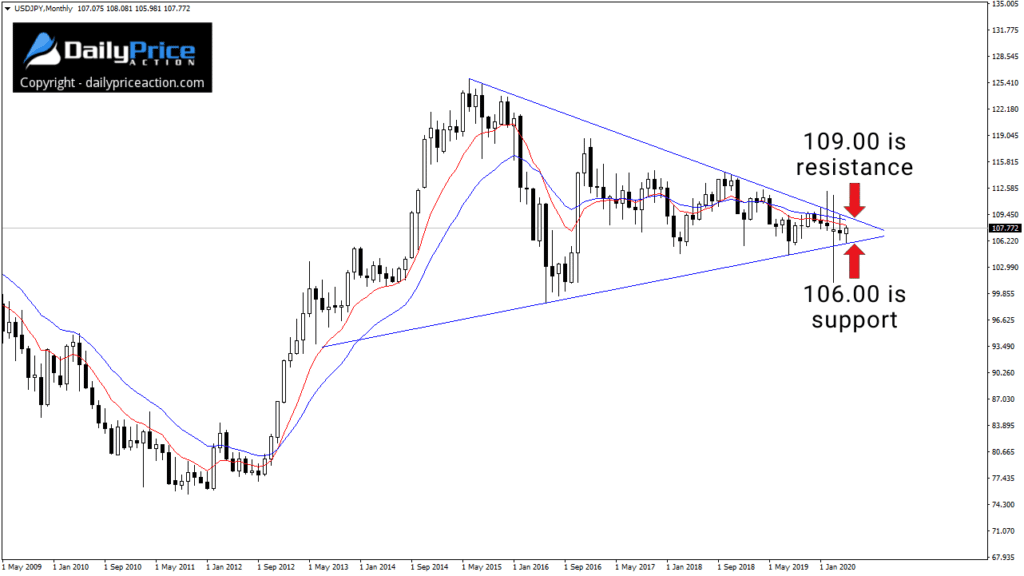
Task: Click the 106.00 is support annotation text
Action: coord(855,307)
